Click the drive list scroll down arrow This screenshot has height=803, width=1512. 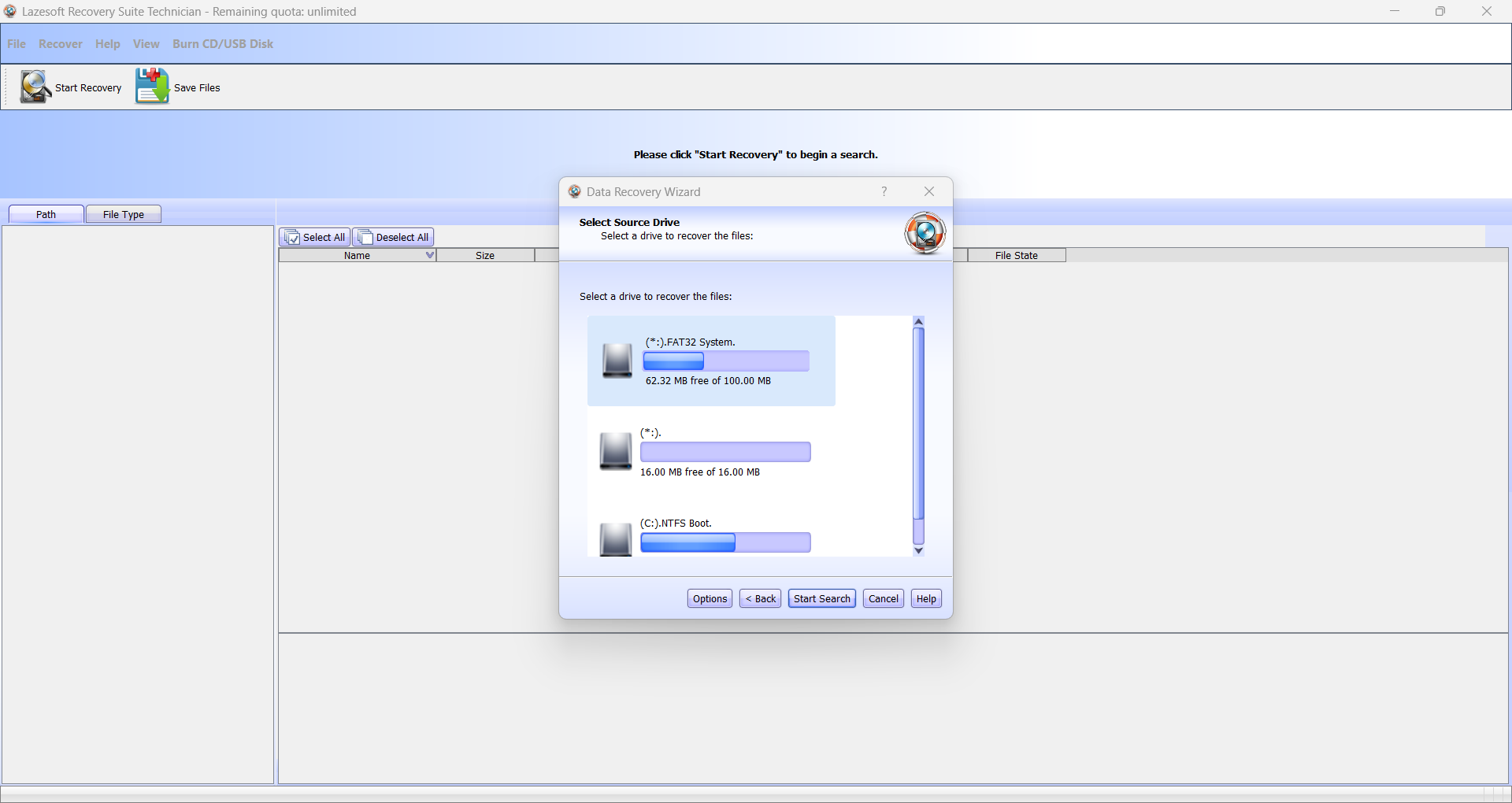click(x=918, y=550)
